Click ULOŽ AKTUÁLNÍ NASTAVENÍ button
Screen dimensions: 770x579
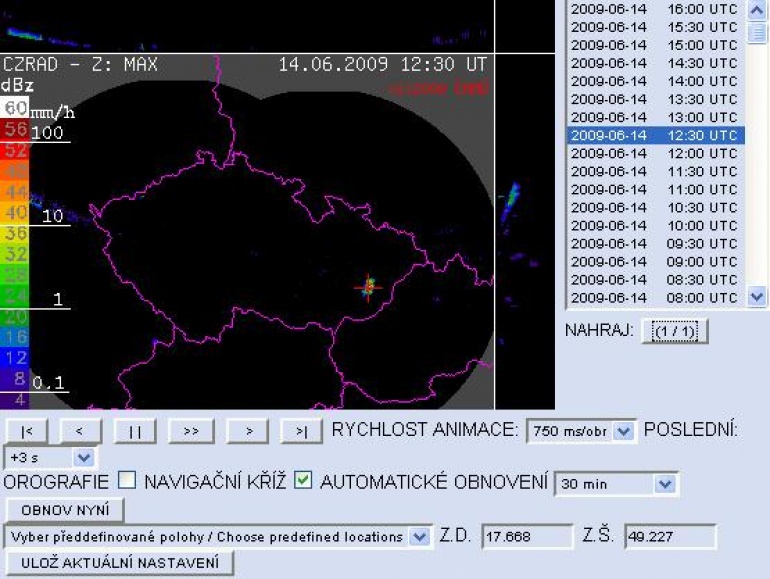click(119, 563)
